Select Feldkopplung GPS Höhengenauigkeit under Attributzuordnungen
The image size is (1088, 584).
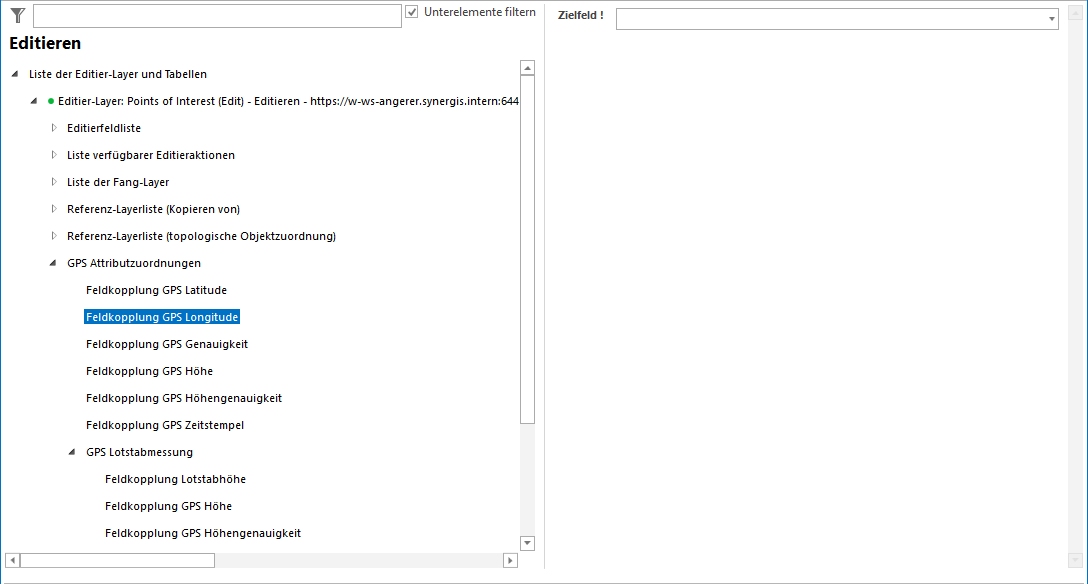coord(184,398)
